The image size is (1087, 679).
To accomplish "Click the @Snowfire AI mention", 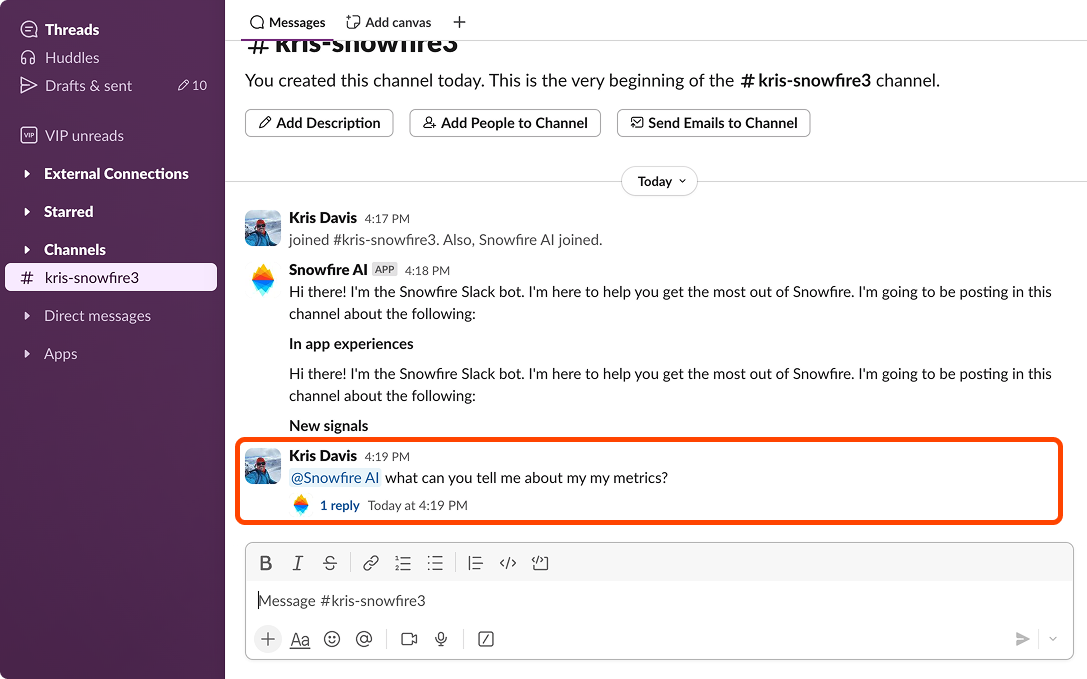I will [335, 478].
